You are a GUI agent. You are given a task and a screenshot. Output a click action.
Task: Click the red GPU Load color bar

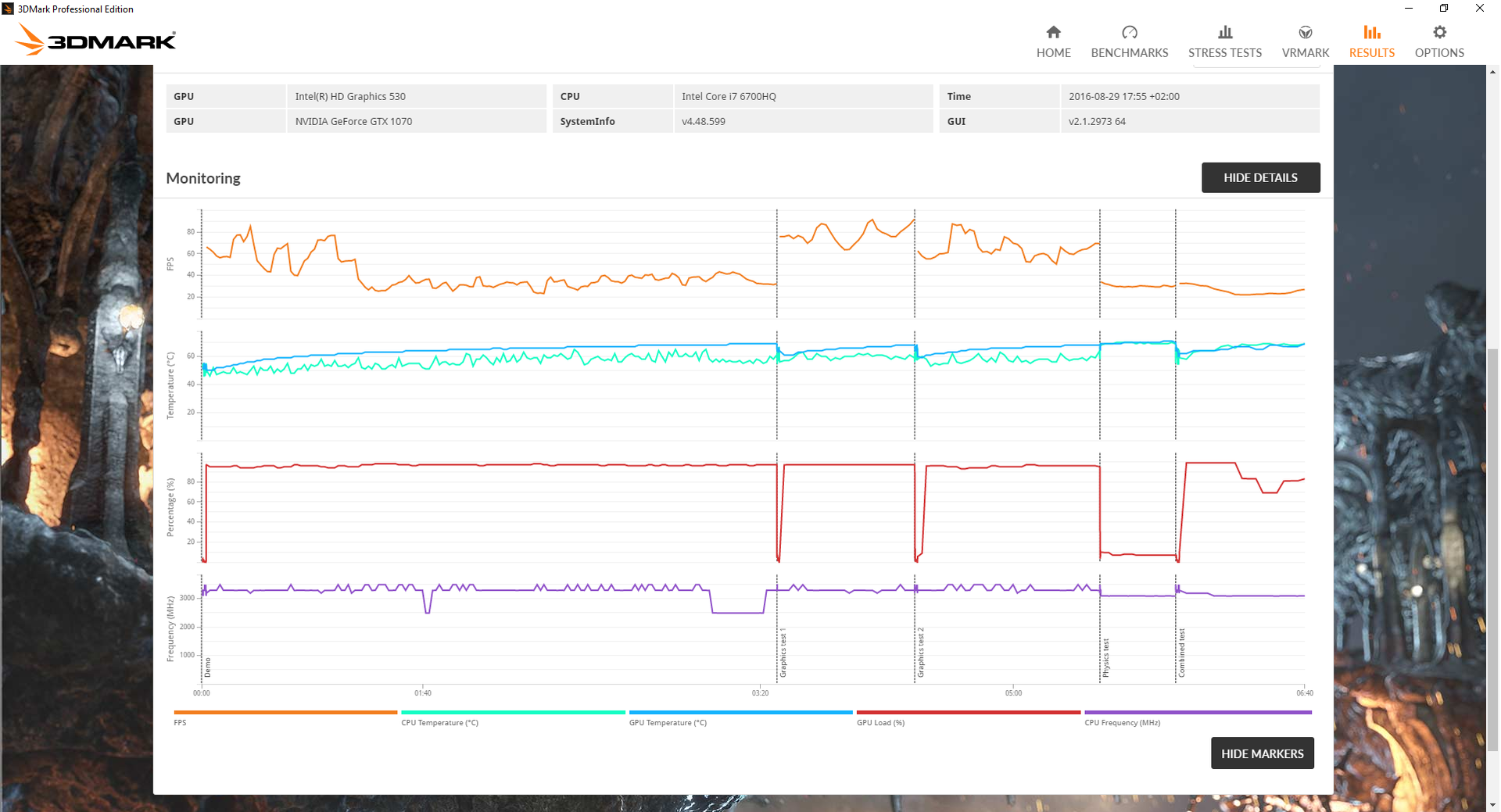[x=968, y=712]
